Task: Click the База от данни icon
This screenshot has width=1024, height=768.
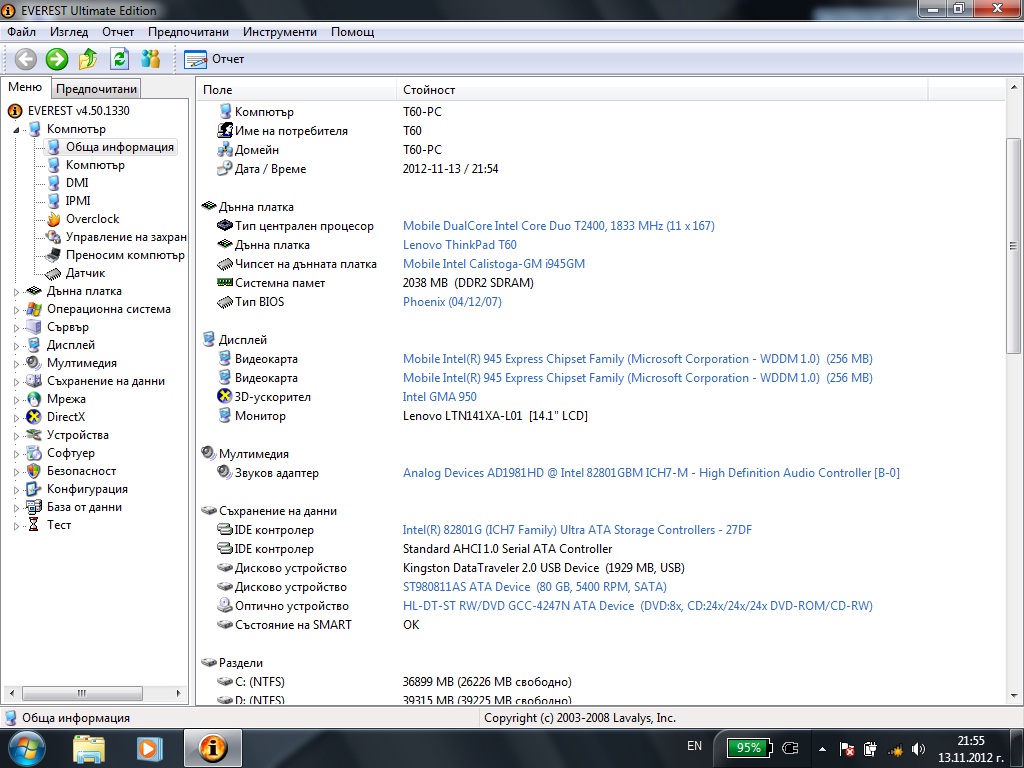Action: click(x=34, y=507)
